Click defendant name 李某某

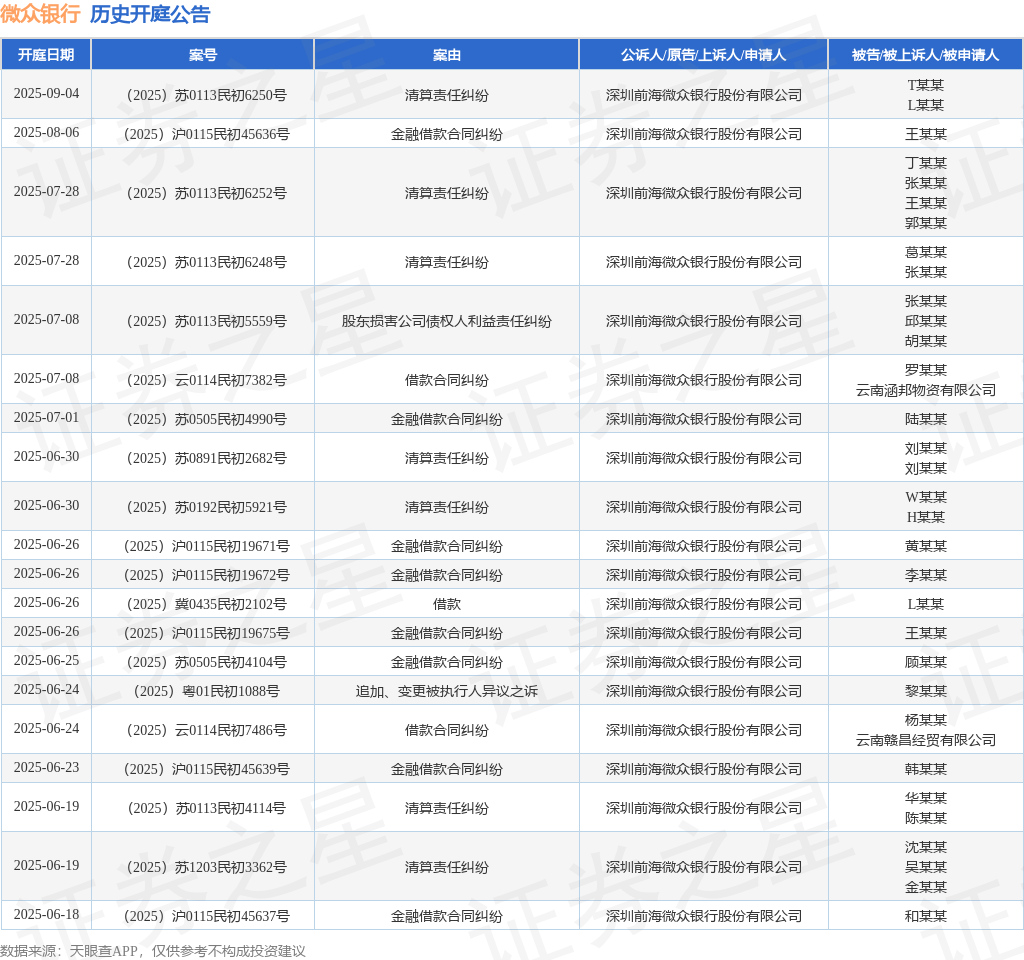pyautogui.click(x=925, y=575)
